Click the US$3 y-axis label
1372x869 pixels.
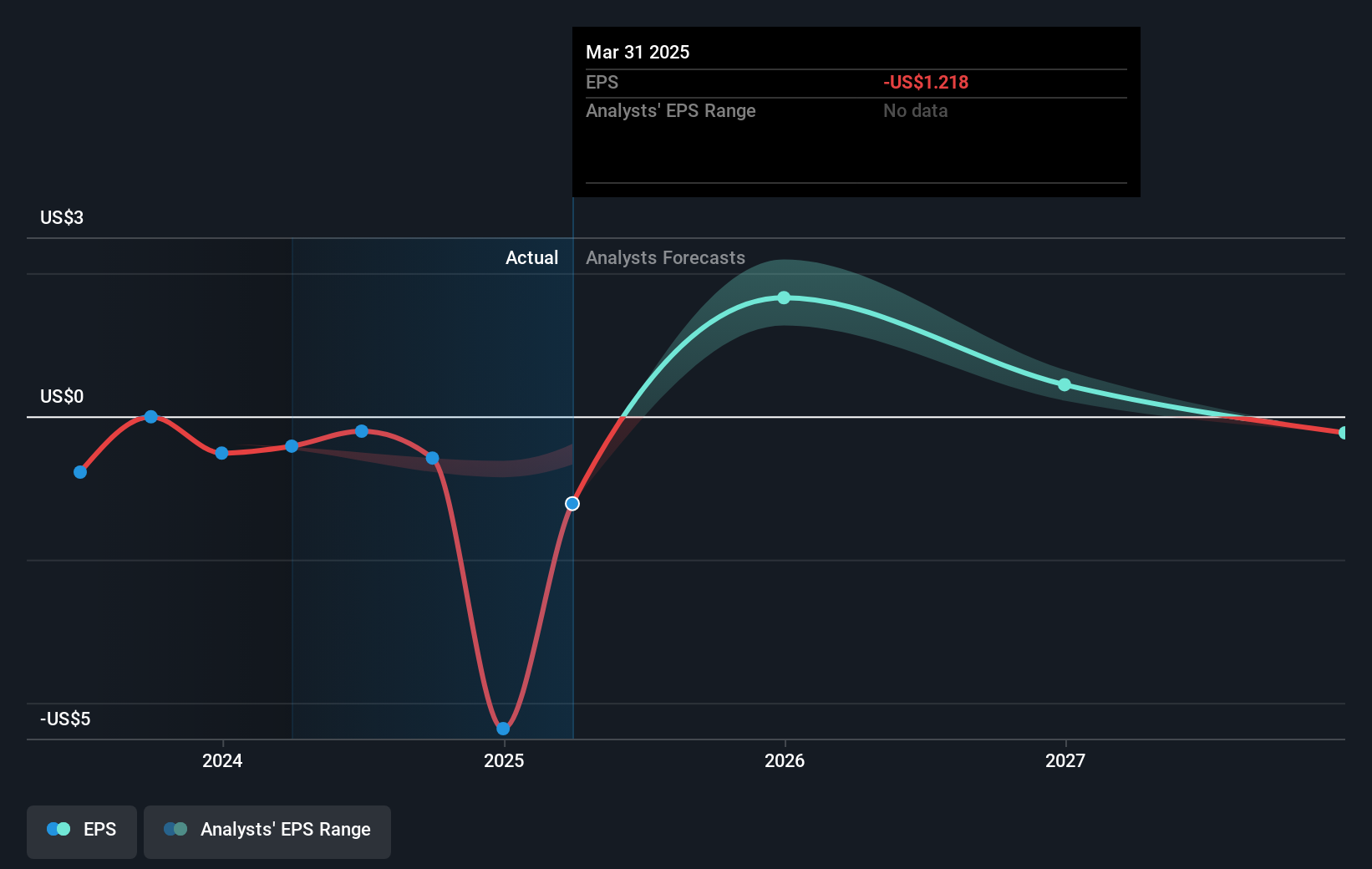coord(62,217)
